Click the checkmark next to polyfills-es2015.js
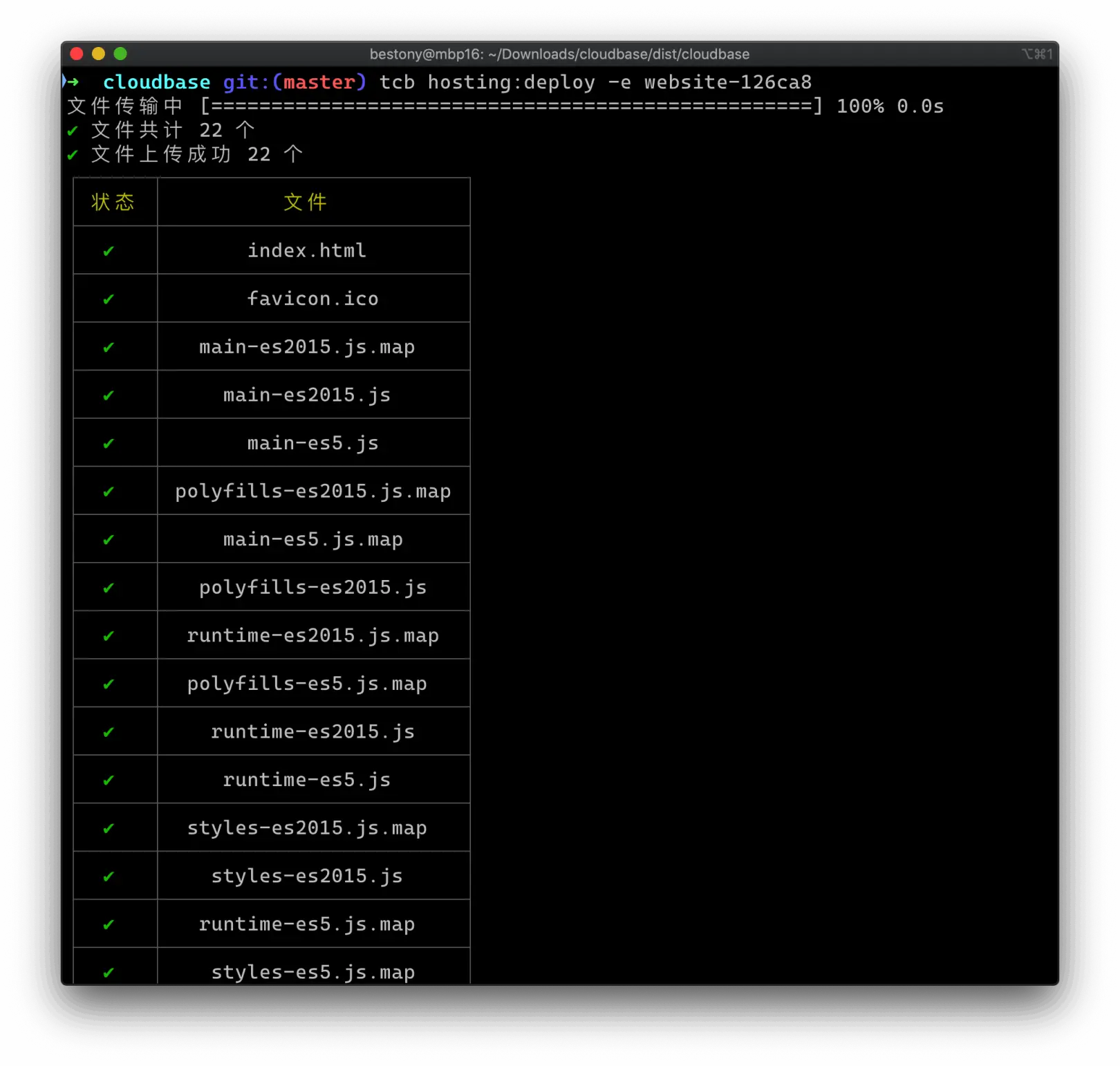1120x1066 pixels. point(109,588)
